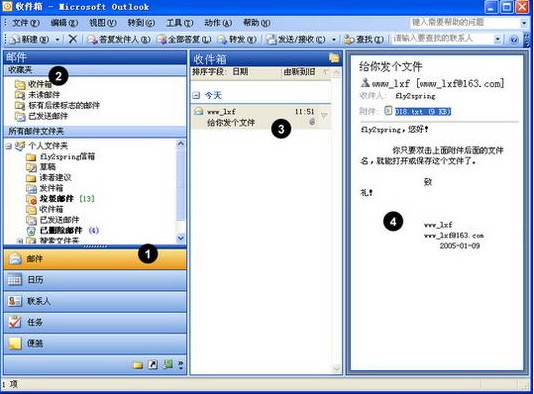Viewport: 534px width, 394px height.
Task: Open Sent Items (已发送邮件) under Personal Folders
Action: pos(53,220)
